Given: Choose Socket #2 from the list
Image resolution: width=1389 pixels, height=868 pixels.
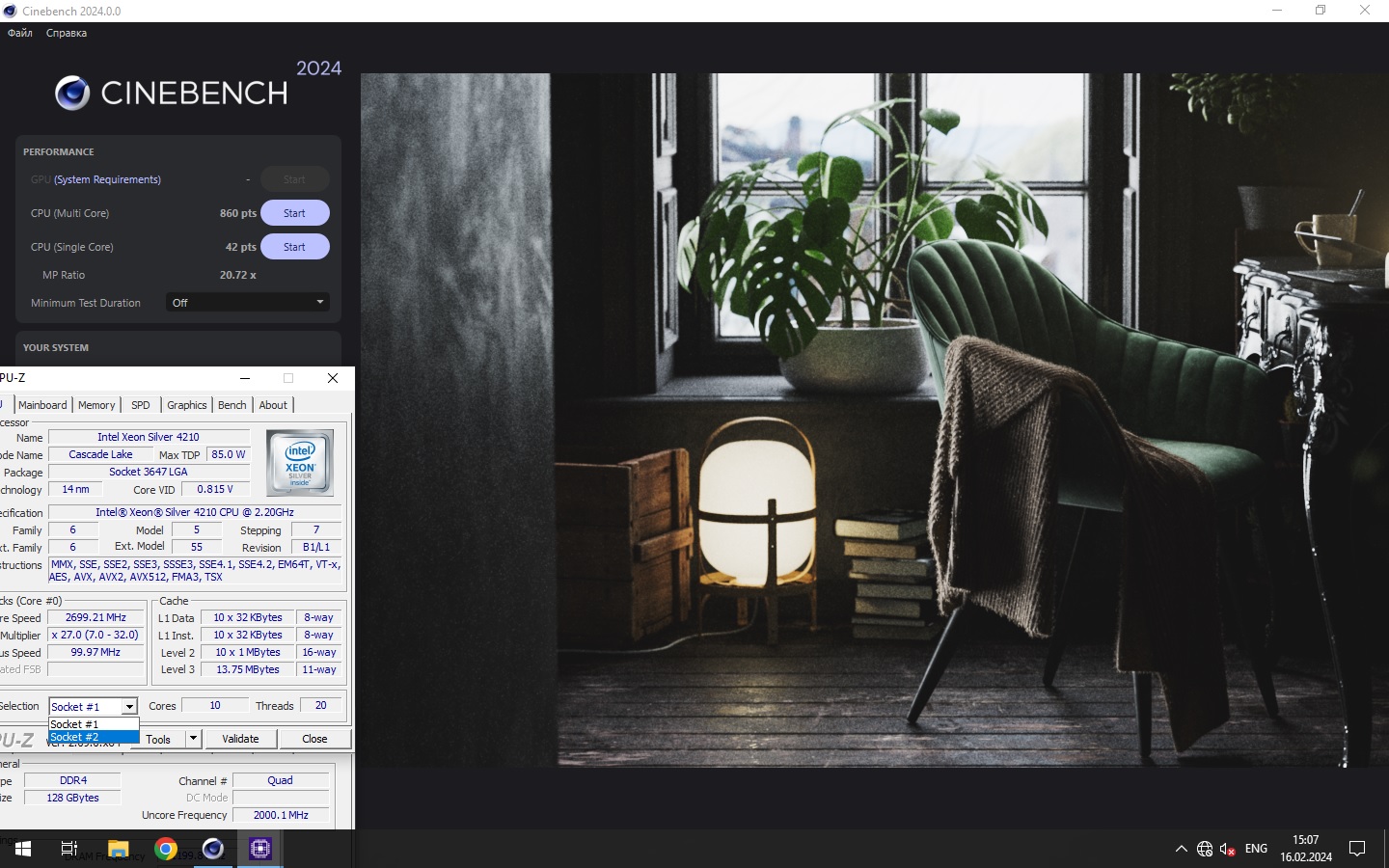Looking at the screenshot, I should [94, 737].
